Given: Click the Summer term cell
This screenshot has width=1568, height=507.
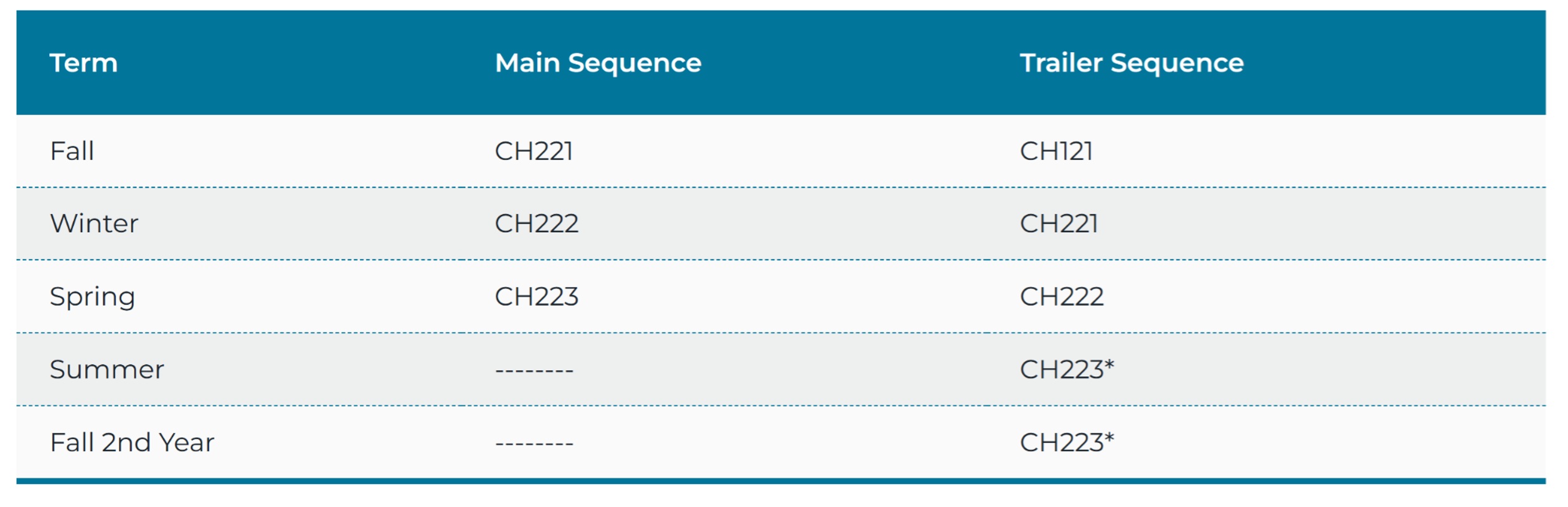Looking at the screenshot, I should coord(107,370).
